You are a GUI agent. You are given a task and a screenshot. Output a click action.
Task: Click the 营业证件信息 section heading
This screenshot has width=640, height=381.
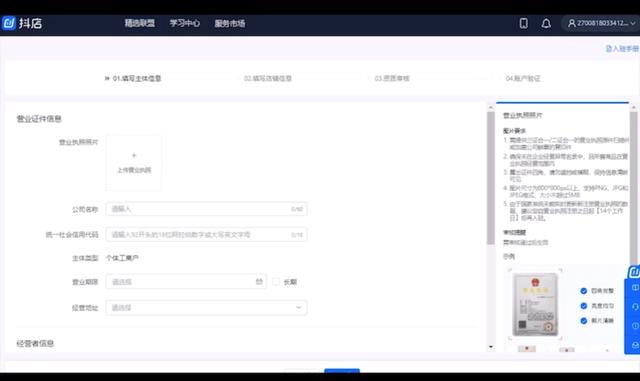coord(39,119)
